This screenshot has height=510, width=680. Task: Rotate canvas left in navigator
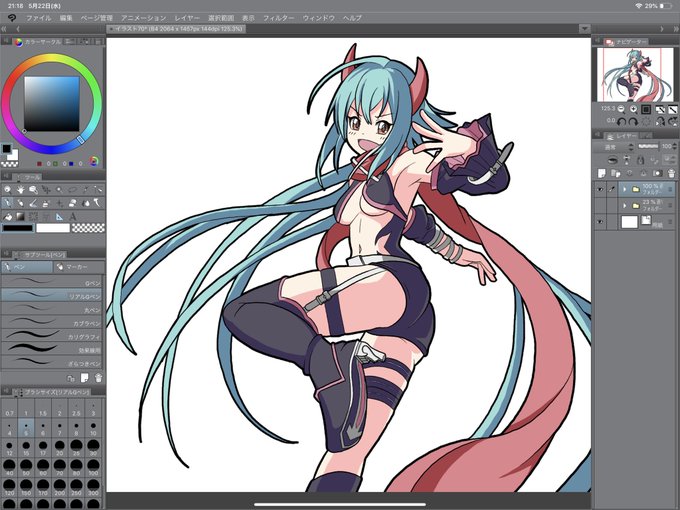pos(621,122)
